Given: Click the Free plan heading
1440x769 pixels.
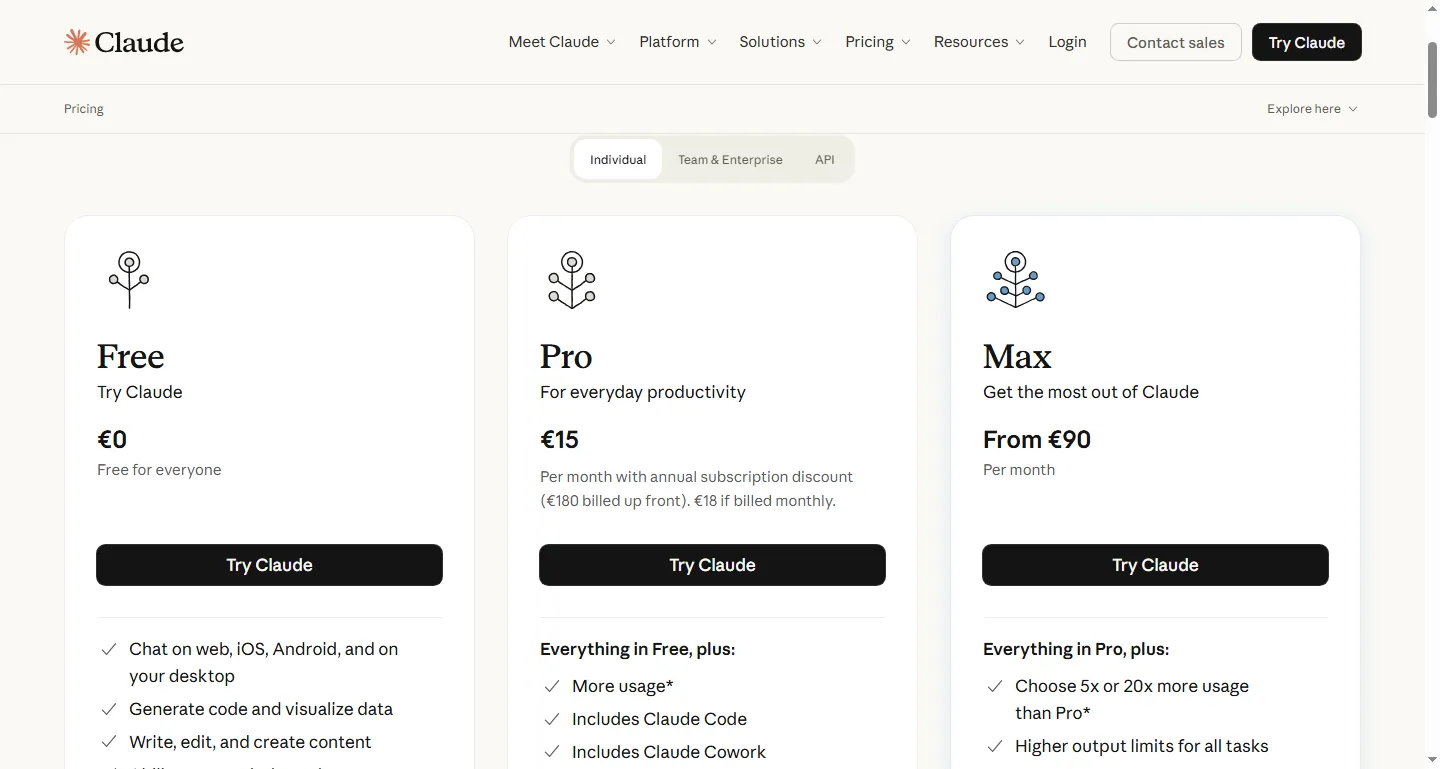Looking at the screenshot, I should (x=131, y=356).
